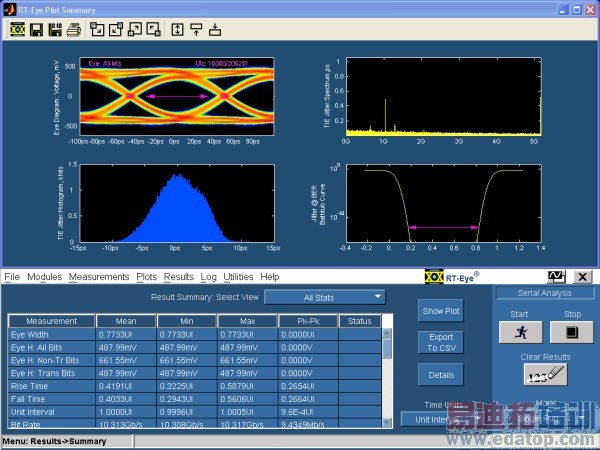Open the Time Units dropdown
Image resolution: width=600 pixels, height=450 pixels.
point(441,420)
